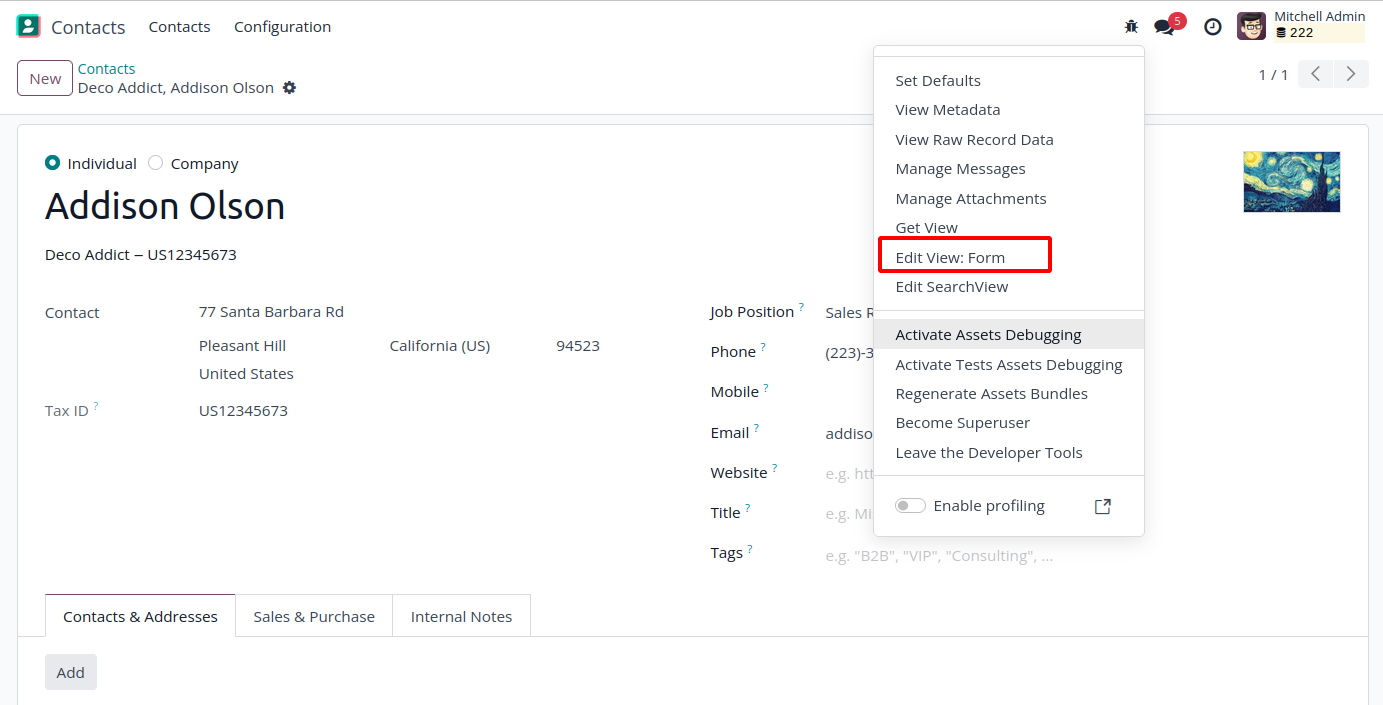
Task: Click the Starry Night contact photo
Action: pyautogui.click(x=1291, y=182)
